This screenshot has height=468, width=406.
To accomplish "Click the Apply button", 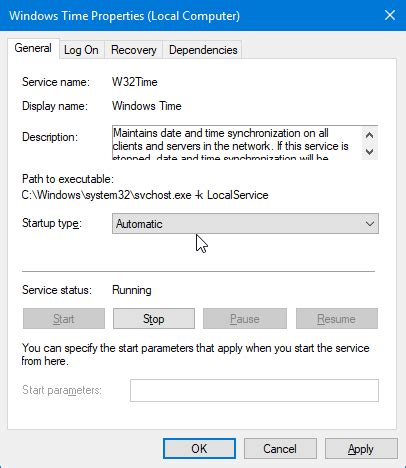I will [x=361, y=449].
